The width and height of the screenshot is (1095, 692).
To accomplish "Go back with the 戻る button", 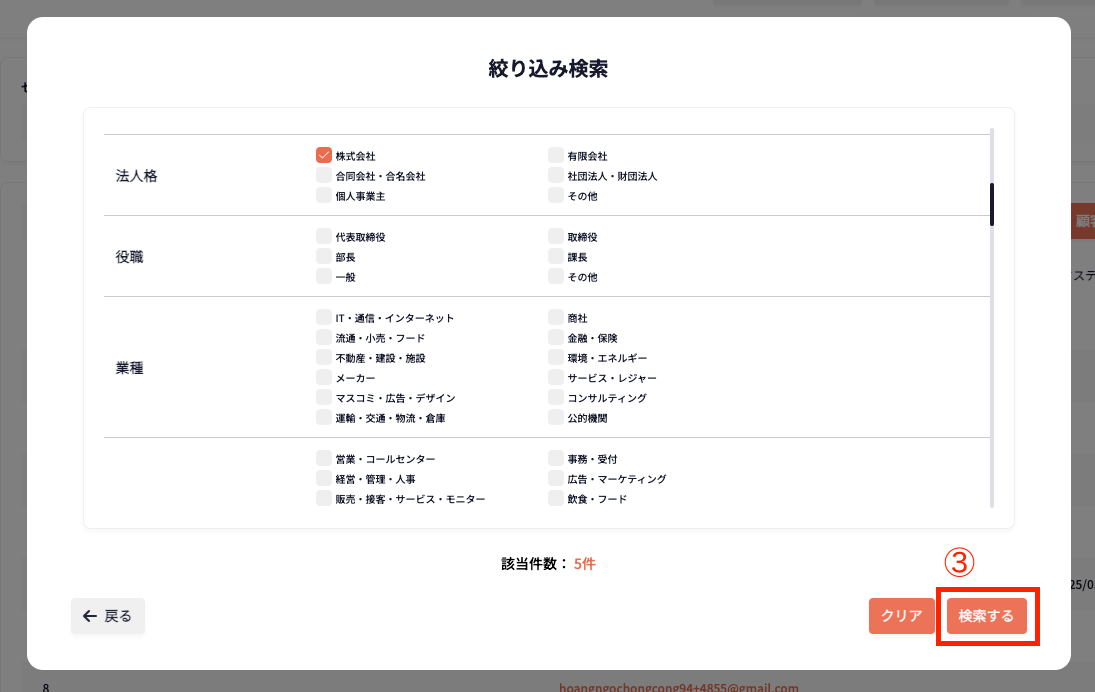I will pos(108,616).
